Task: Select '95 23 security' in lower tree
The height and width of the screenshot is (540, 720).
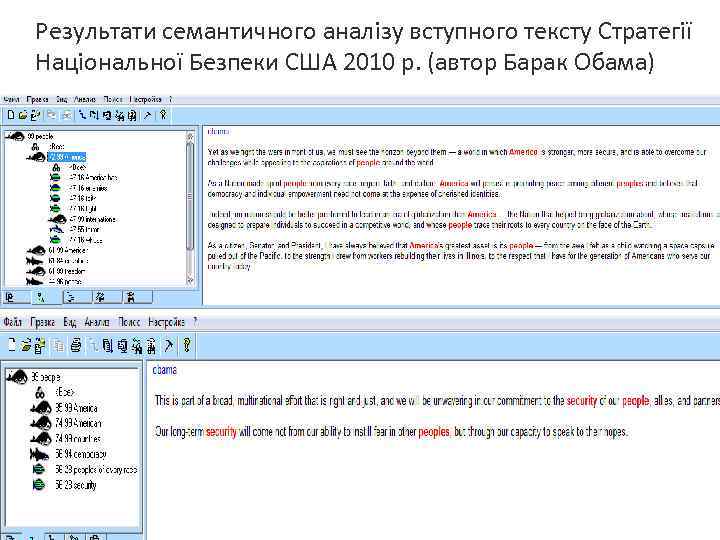Action: [76, 484]
